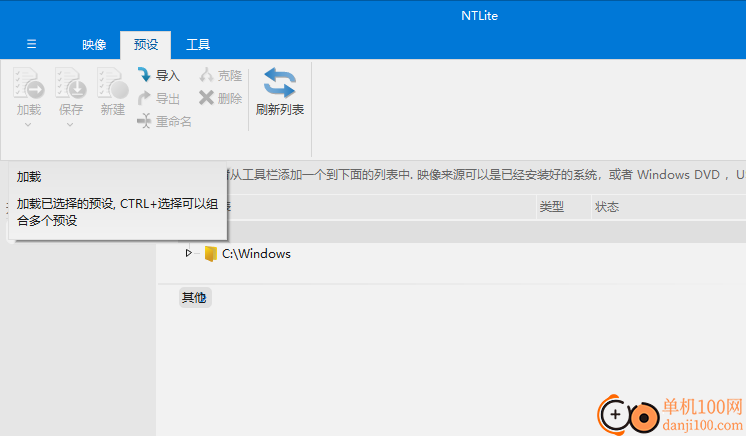Viewport: 746px width, 436px height.
Task: Click the 保存 preset icon
Action: pos(70,83)
